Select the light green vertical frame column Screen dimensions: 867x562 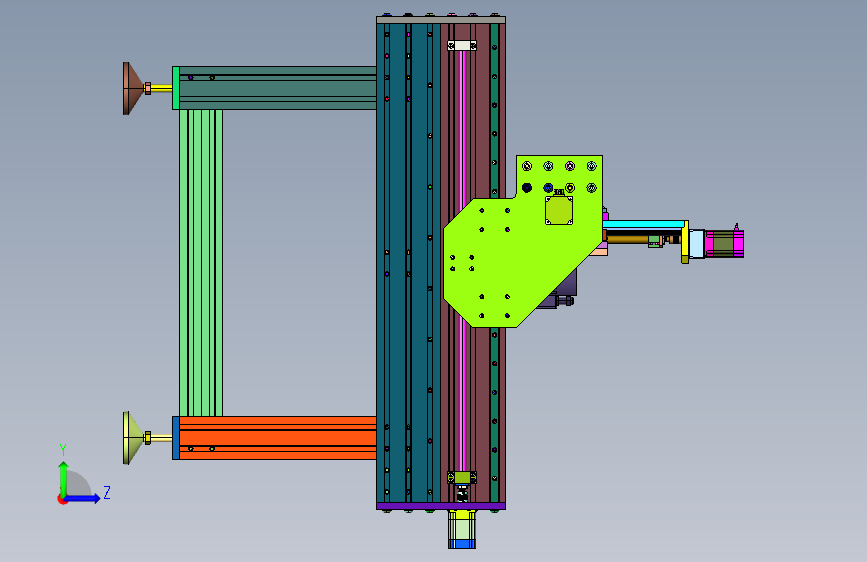(201, 263)
